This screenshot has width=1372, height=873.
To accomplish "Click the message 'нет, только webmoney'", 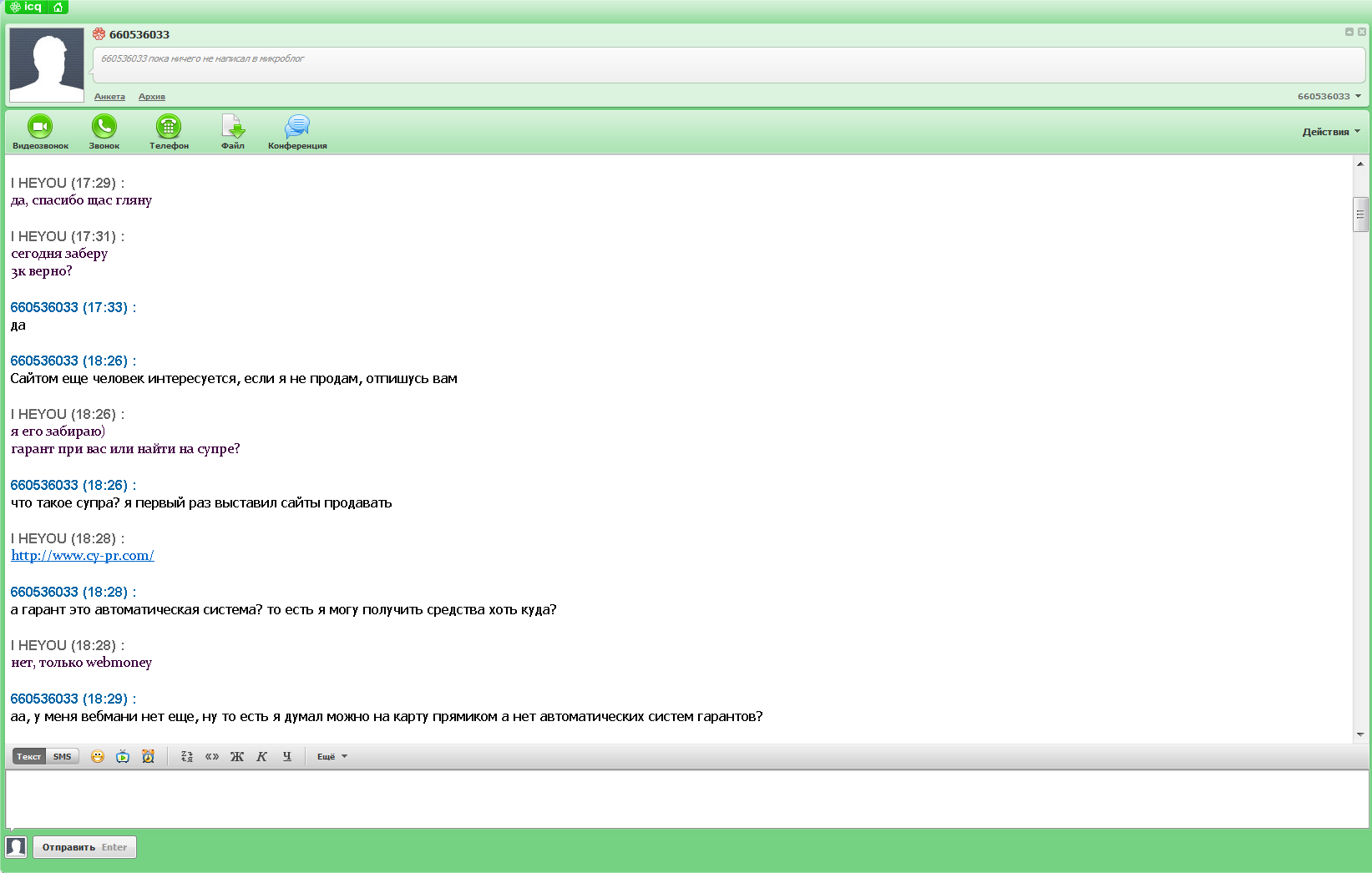I will tap(81, 663).
